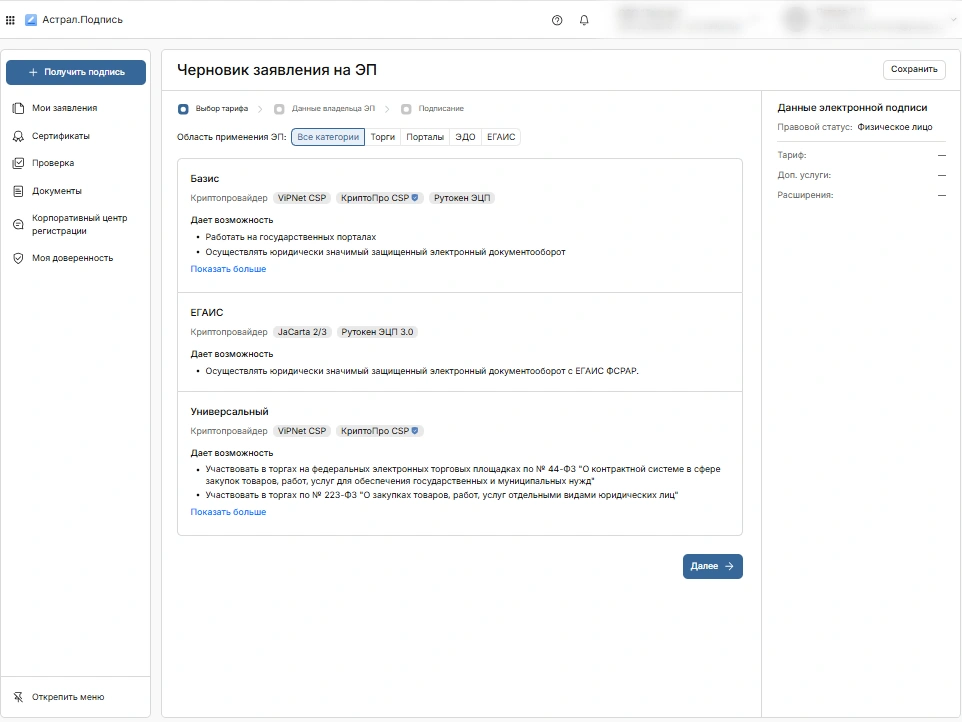962x722 pixels.
Task: Click the help question mark icon
Action: (x=557, y=20)
